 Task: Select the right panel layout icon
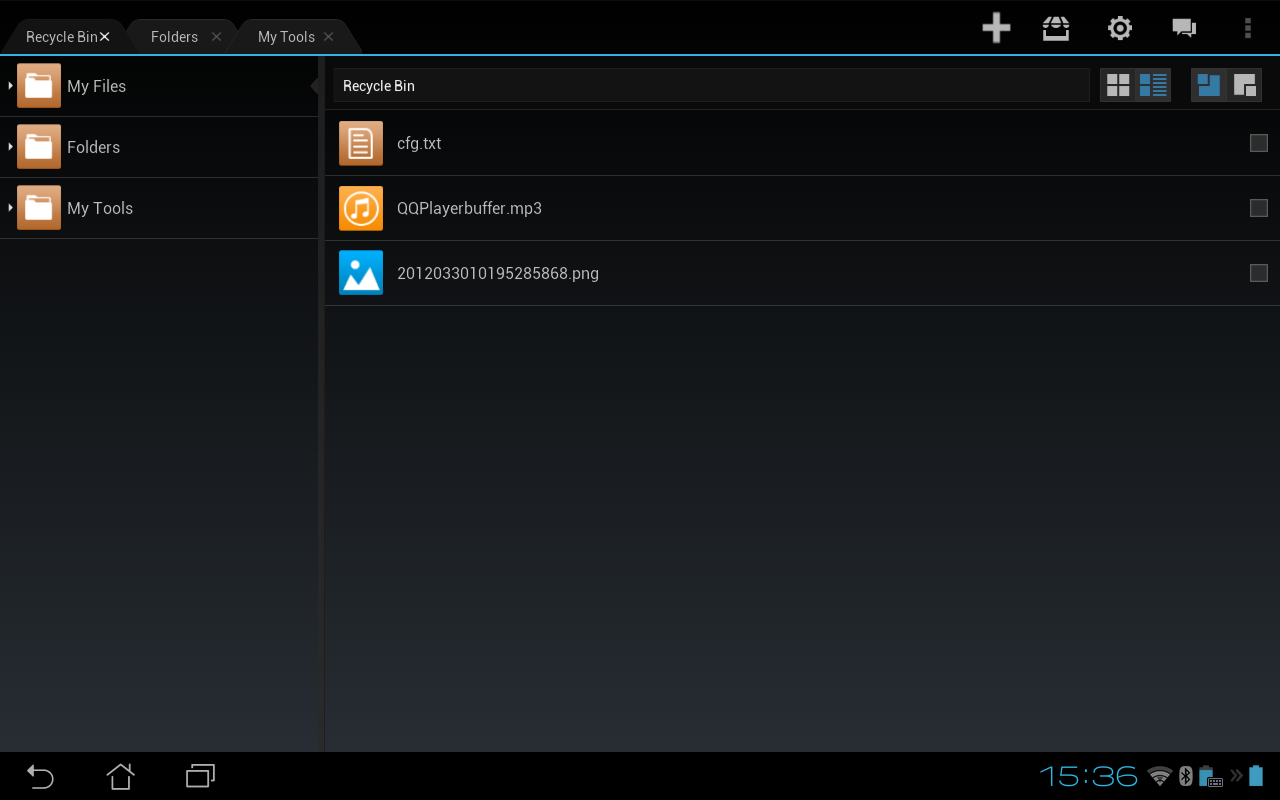tap(1245, 85)
